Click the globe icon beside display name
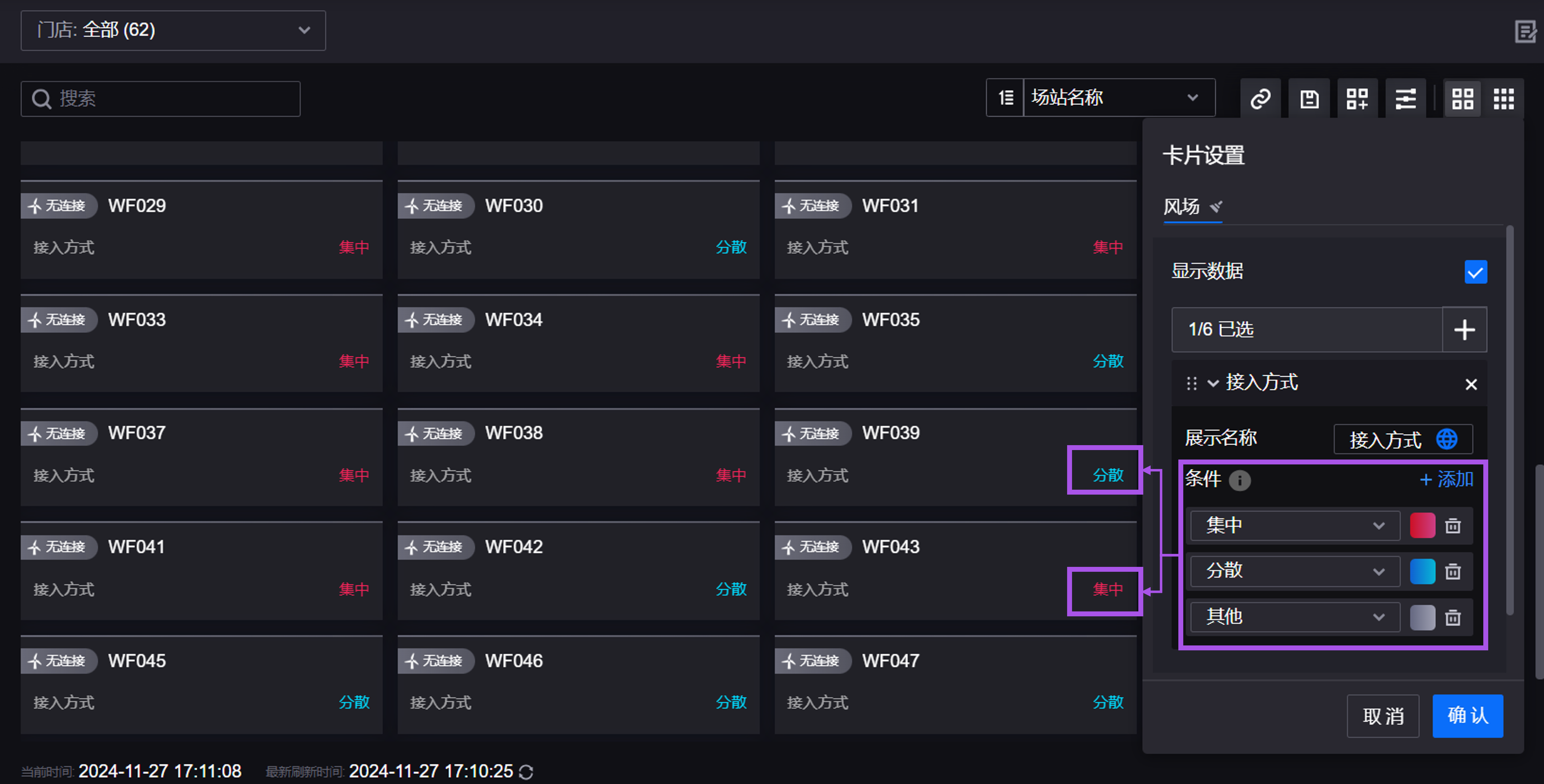Viewport: 1544px width, 784px height. (x=1446, y=439)
